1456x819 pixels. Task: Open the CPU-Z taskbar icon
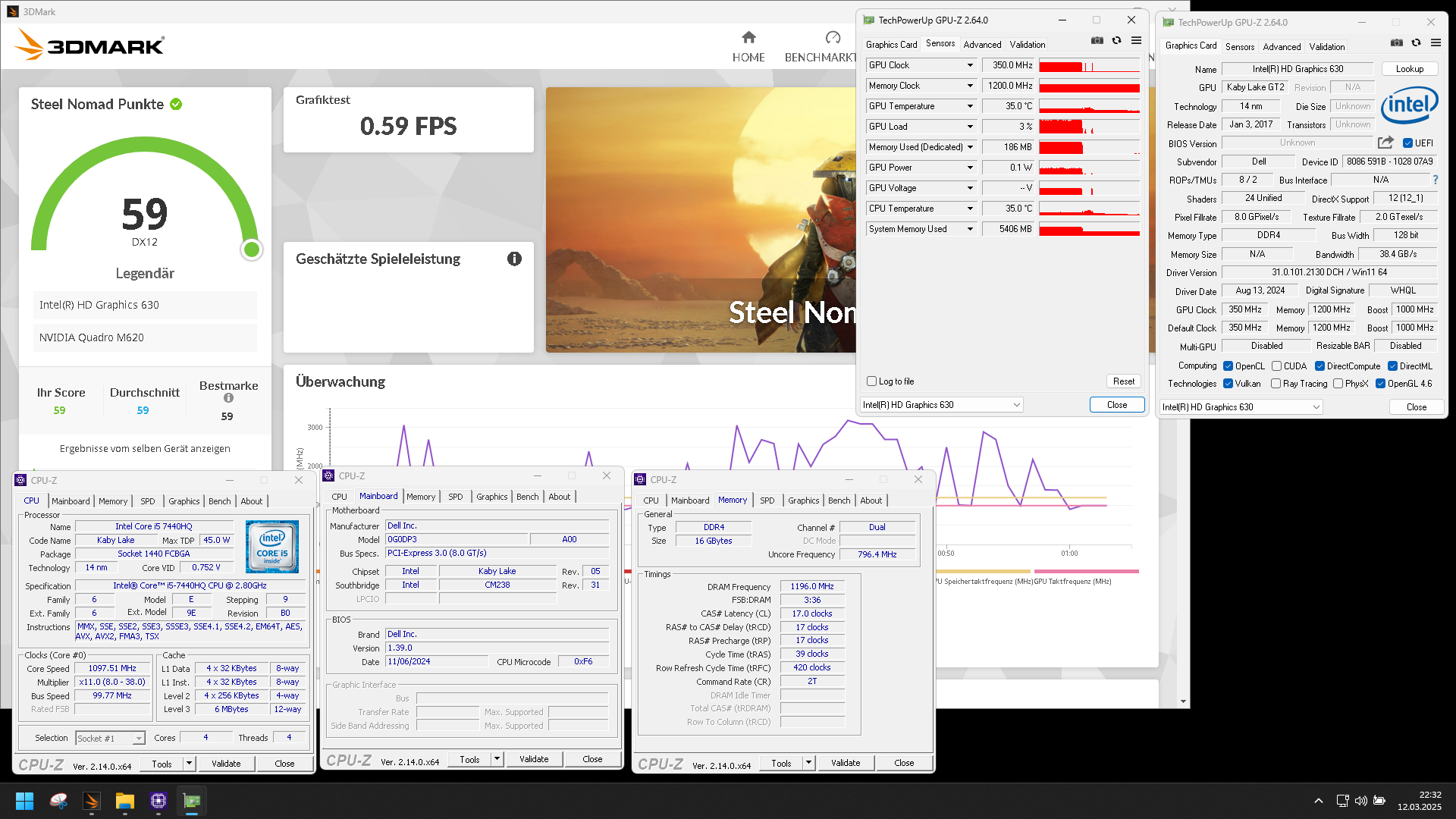(158, 801)
